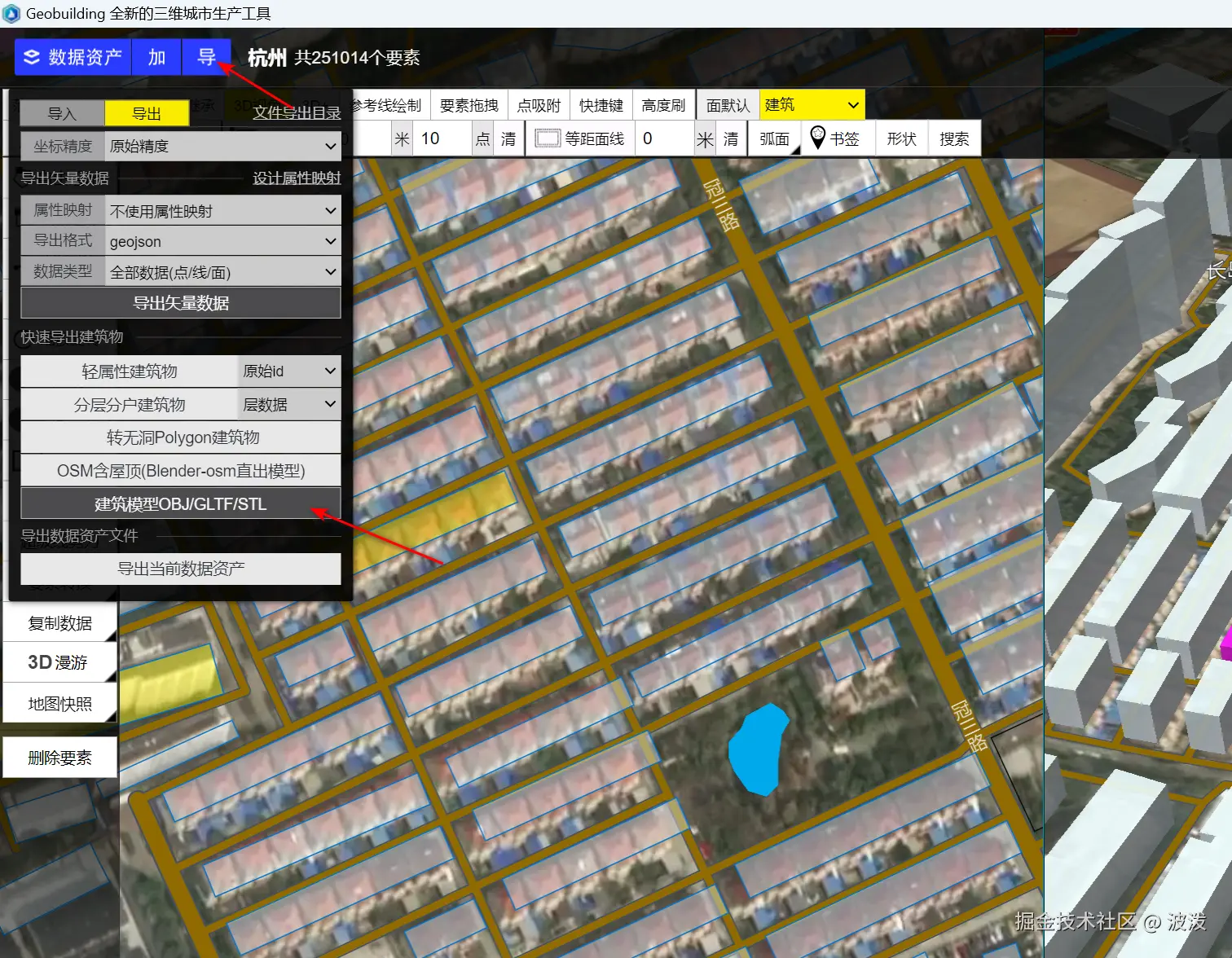The image size is (1232, 958).
Task: Select the 等距面线 rectangle icon
Action: (548, 138)
